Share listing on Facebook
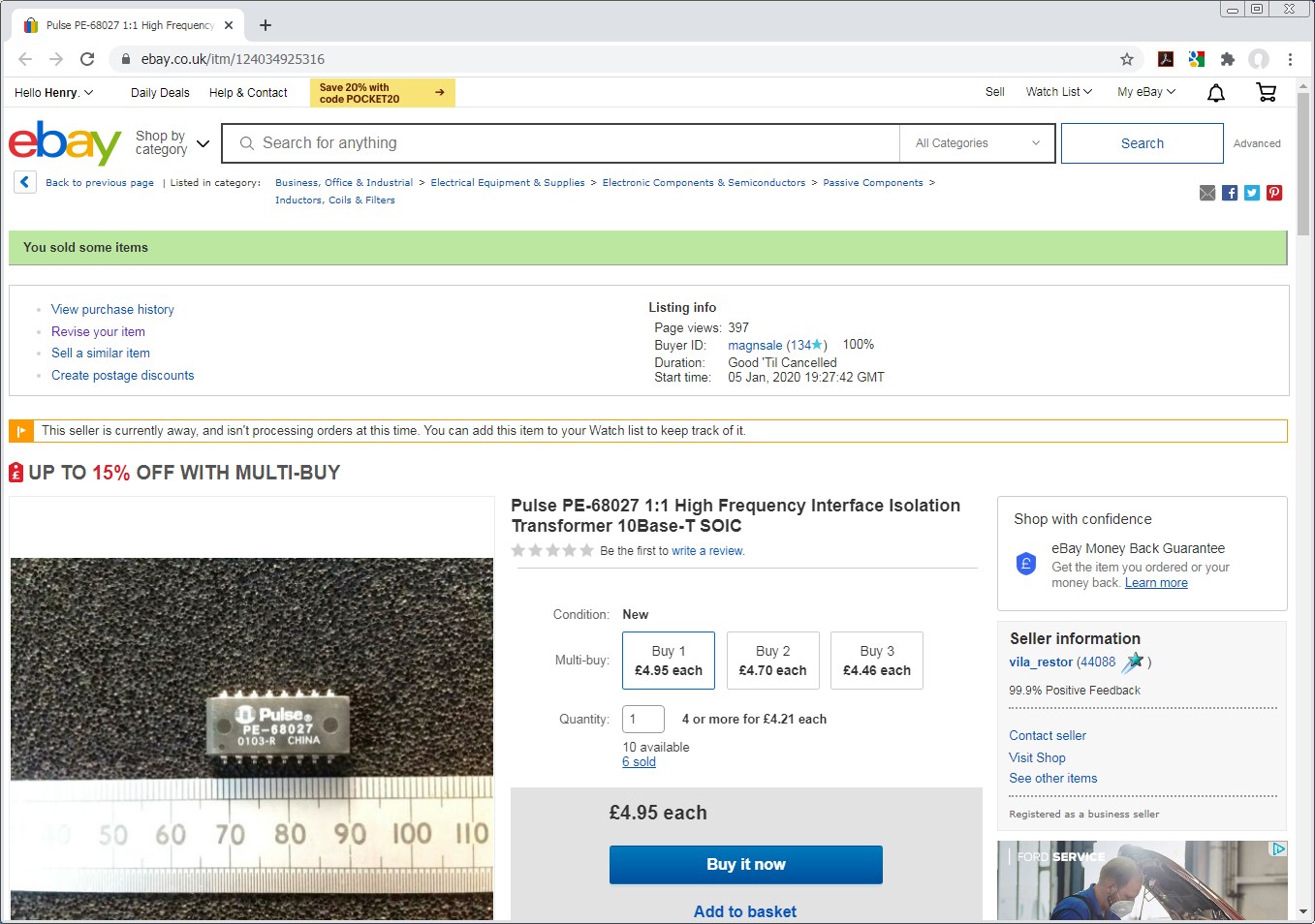1315x924 pixels. (1230, 193)
